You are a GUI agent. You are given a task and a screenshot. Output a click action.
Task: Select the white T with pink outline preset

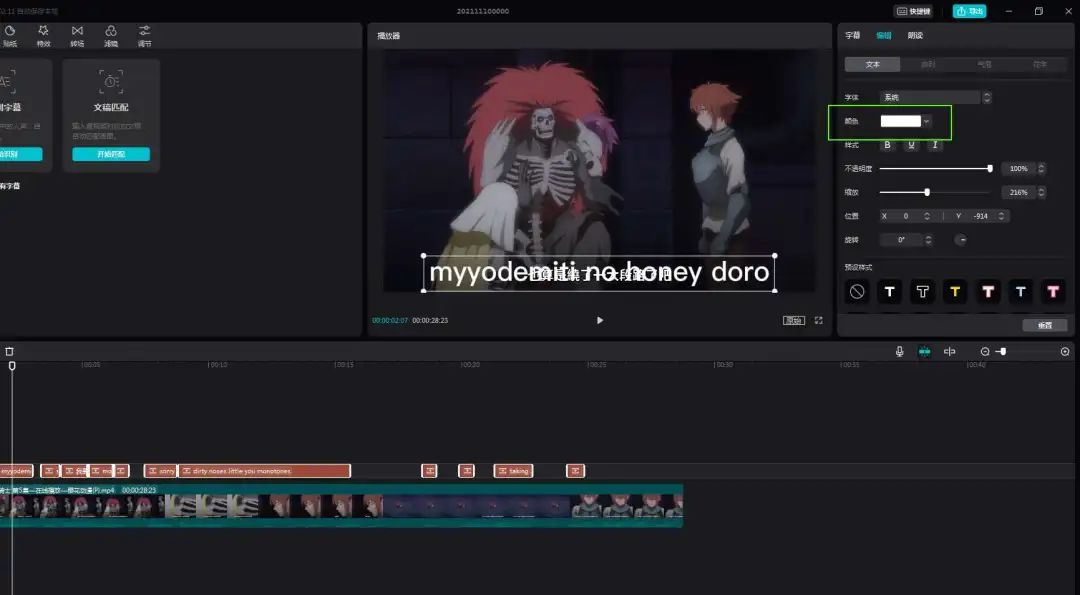(x=988, y=291)
